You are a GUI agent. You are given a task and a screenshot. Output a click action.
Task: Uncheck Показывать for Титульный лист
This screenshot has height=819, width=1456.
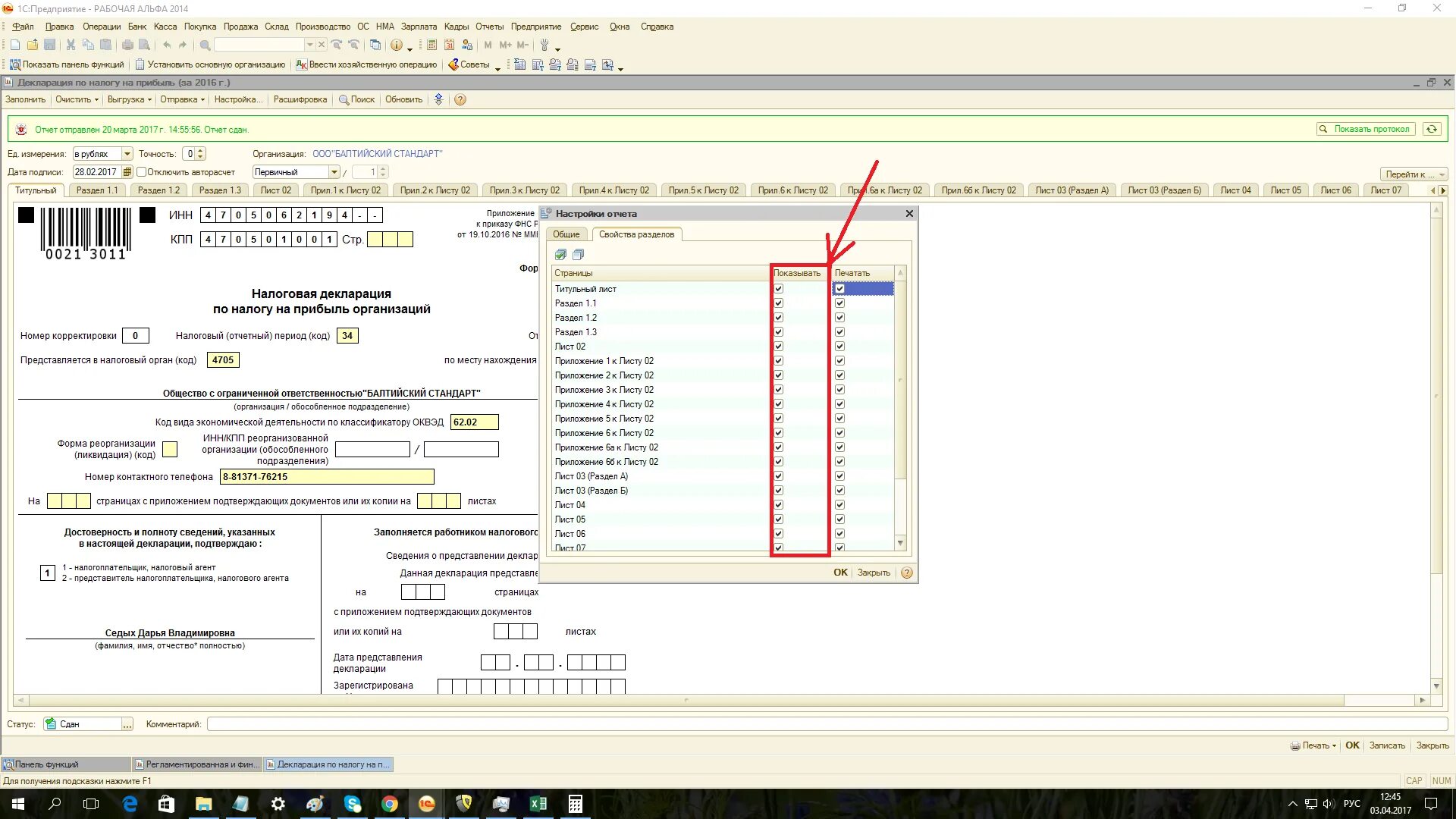[x=778, y=289]
